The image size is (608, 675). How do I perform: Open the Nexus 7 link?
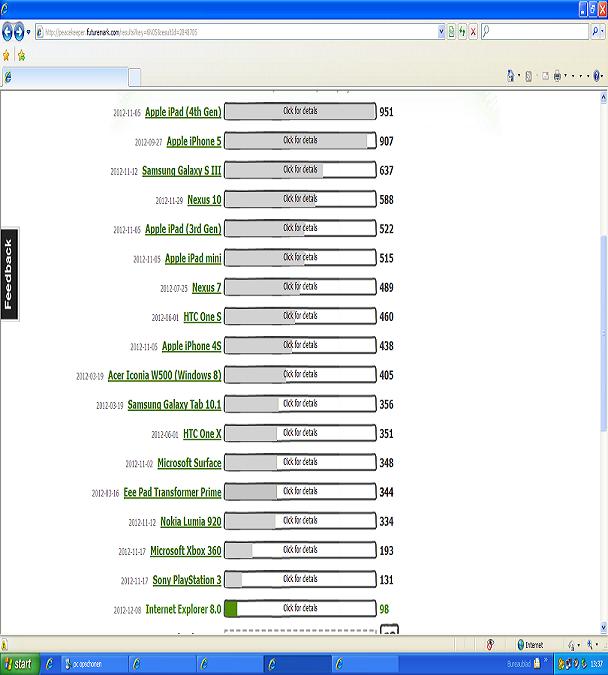[x=206, y=288]
